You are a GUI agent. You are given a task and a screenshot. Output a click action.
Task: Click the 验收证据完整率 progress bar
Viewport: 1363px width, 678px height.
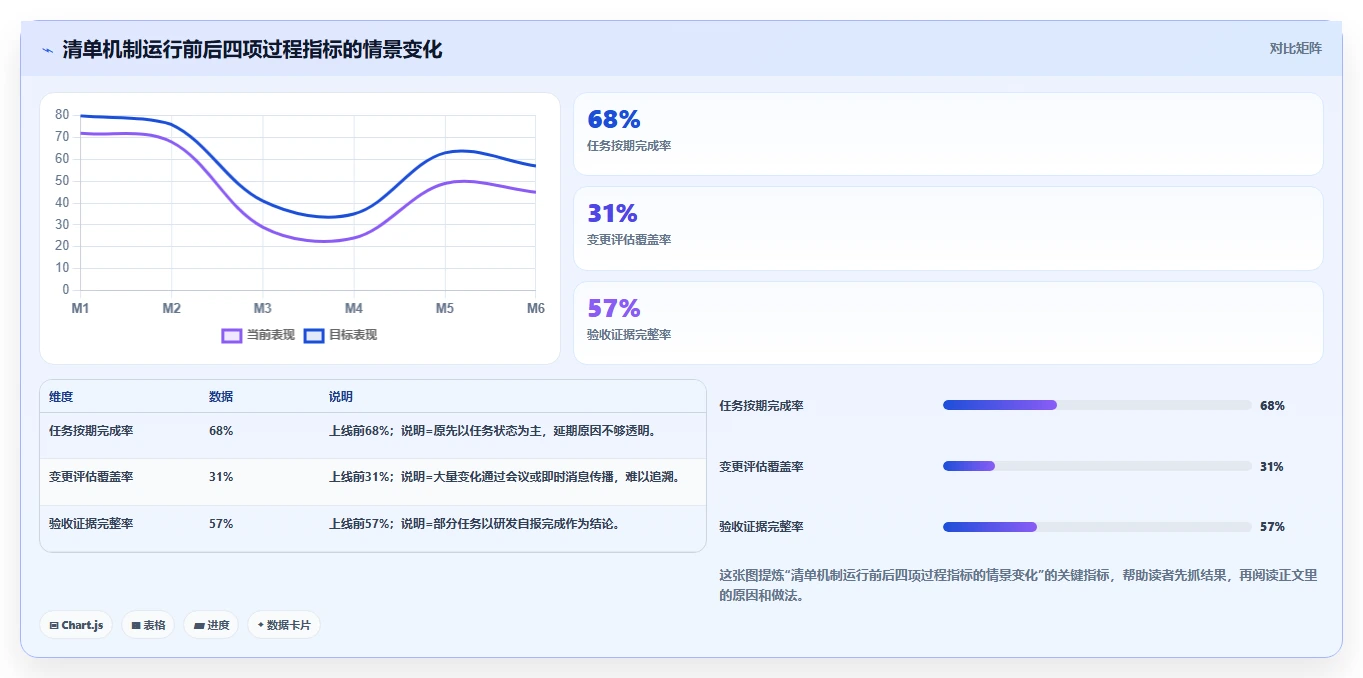pos(1097,526)
